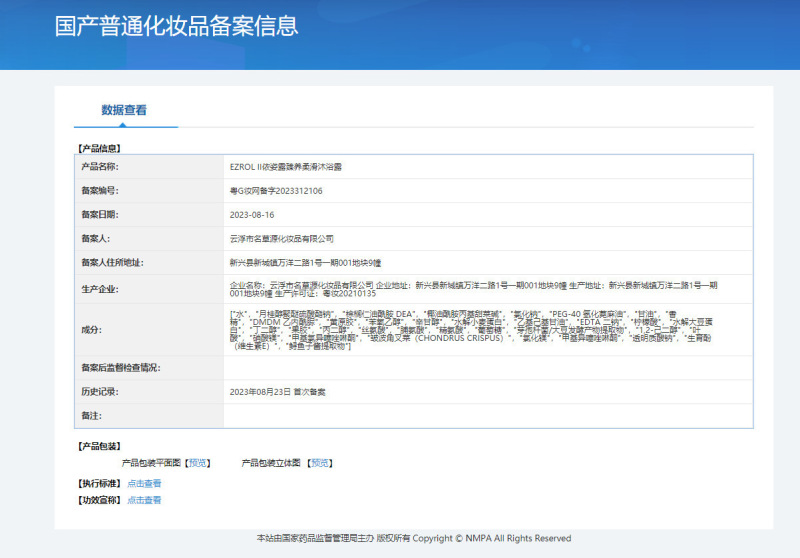The width and height of the screenshot is (800, 558).
Task: Click the 生产企业 details text
Action: pyautogui.click(x=473, y=289)
